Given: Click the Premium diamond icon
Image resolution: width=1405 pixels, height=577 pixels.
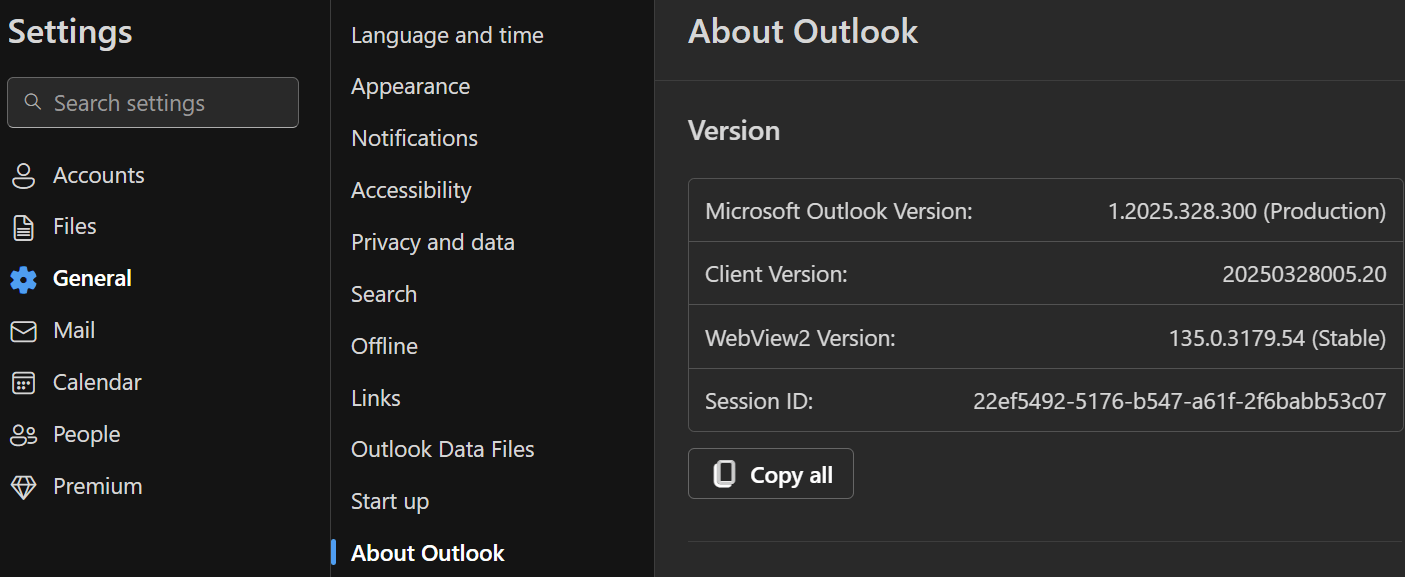Looking at the screenshot, I should (x=23, y=487).
